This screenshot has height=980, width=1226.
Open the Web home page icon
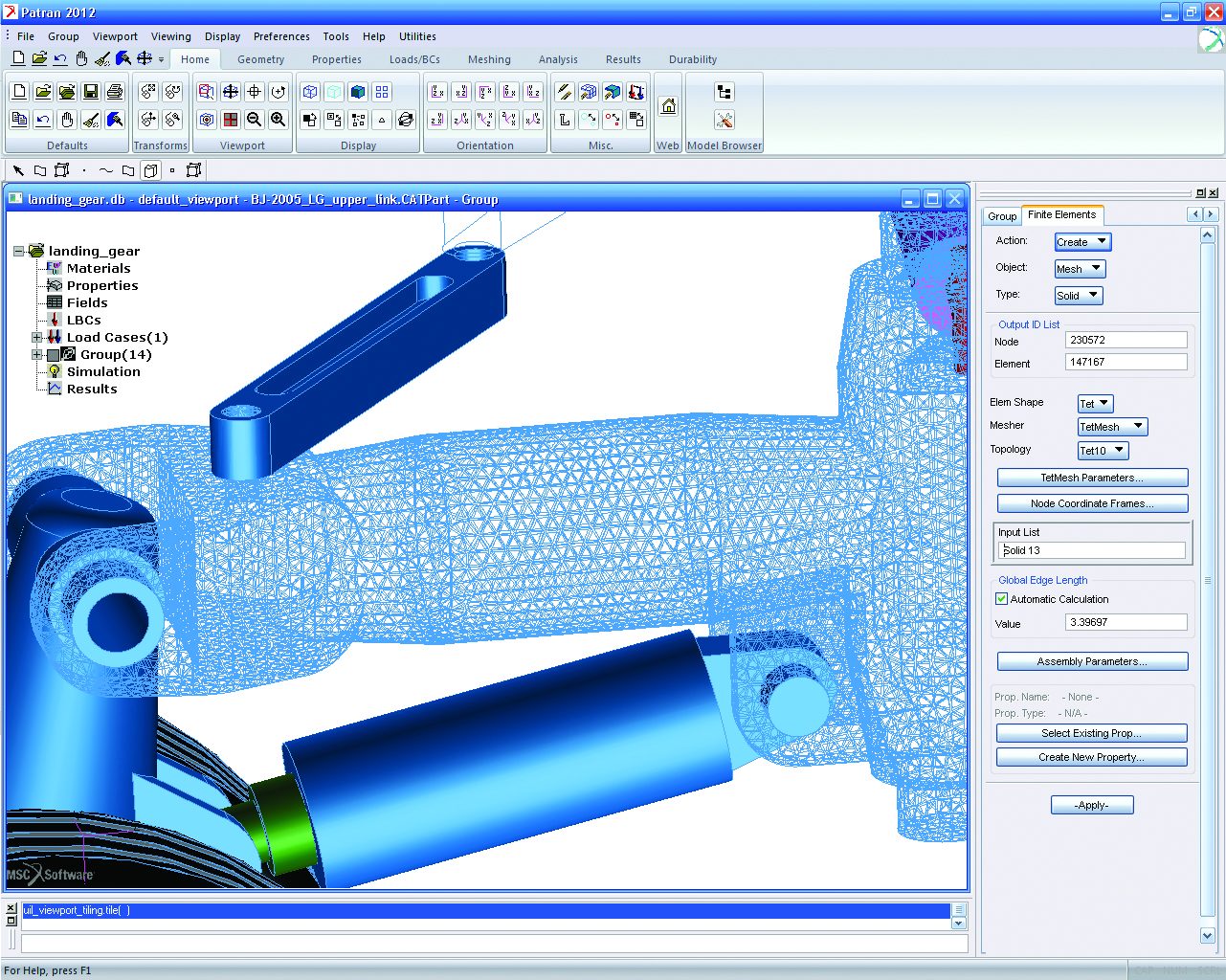pos(668,106)
